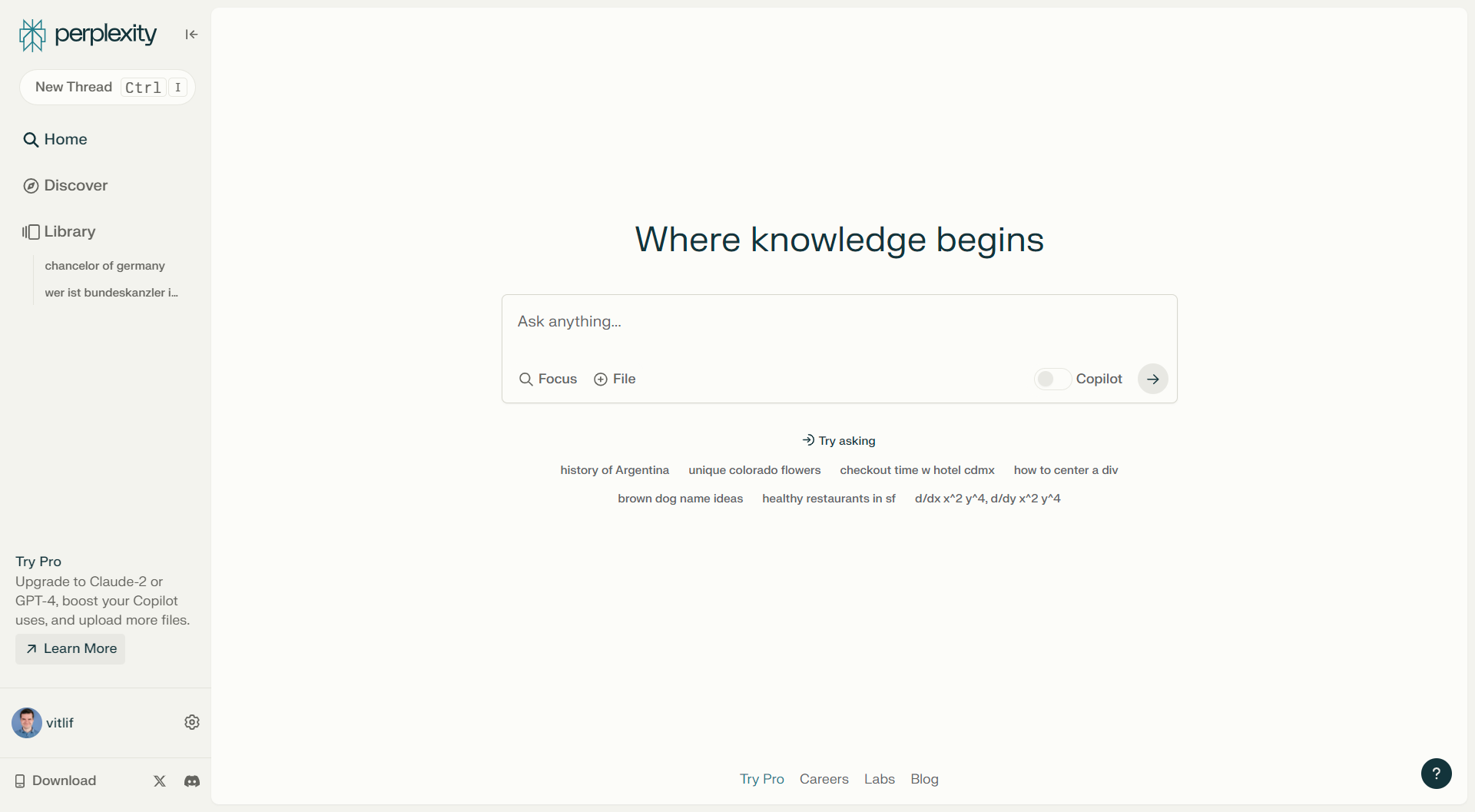This screenshot has height=812, width=1475.
Task: Attach a file using File button
Action: click(615, 379)
